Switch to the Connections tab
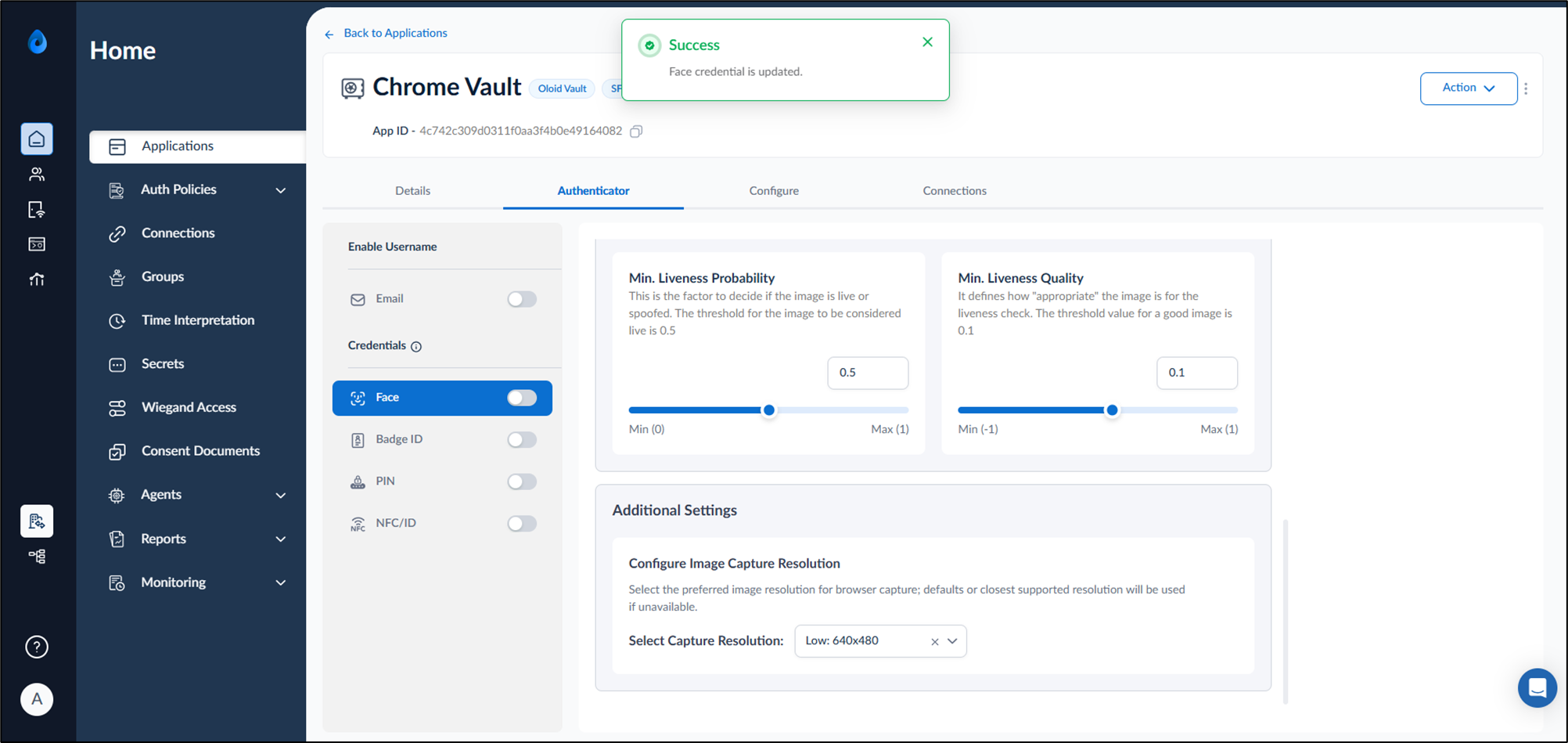The width and height of the screenshot is (1568, 743). (x=955, y=191)
